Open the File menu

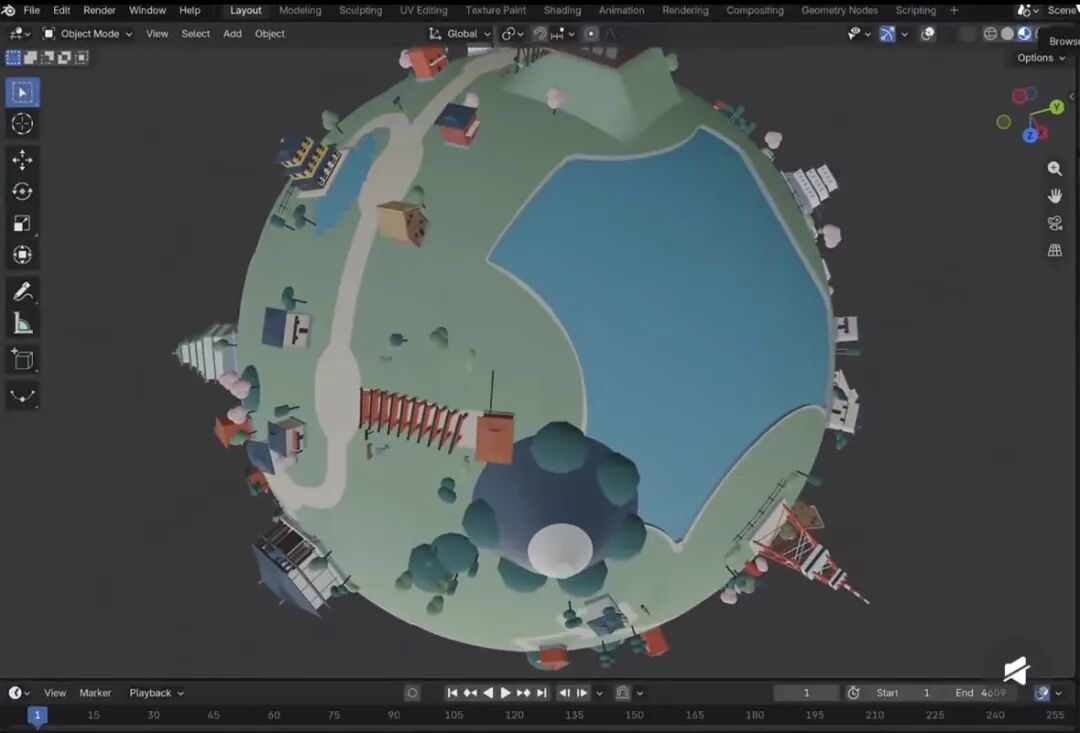[32, 10]
